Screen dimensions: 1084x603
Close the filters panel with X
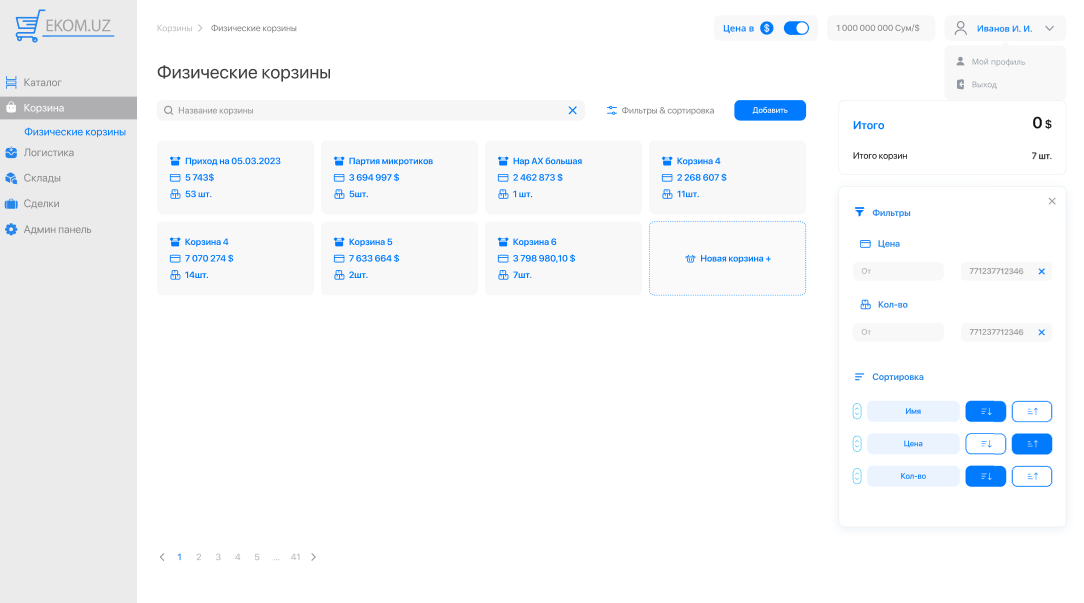click(x=1052, y=201)
